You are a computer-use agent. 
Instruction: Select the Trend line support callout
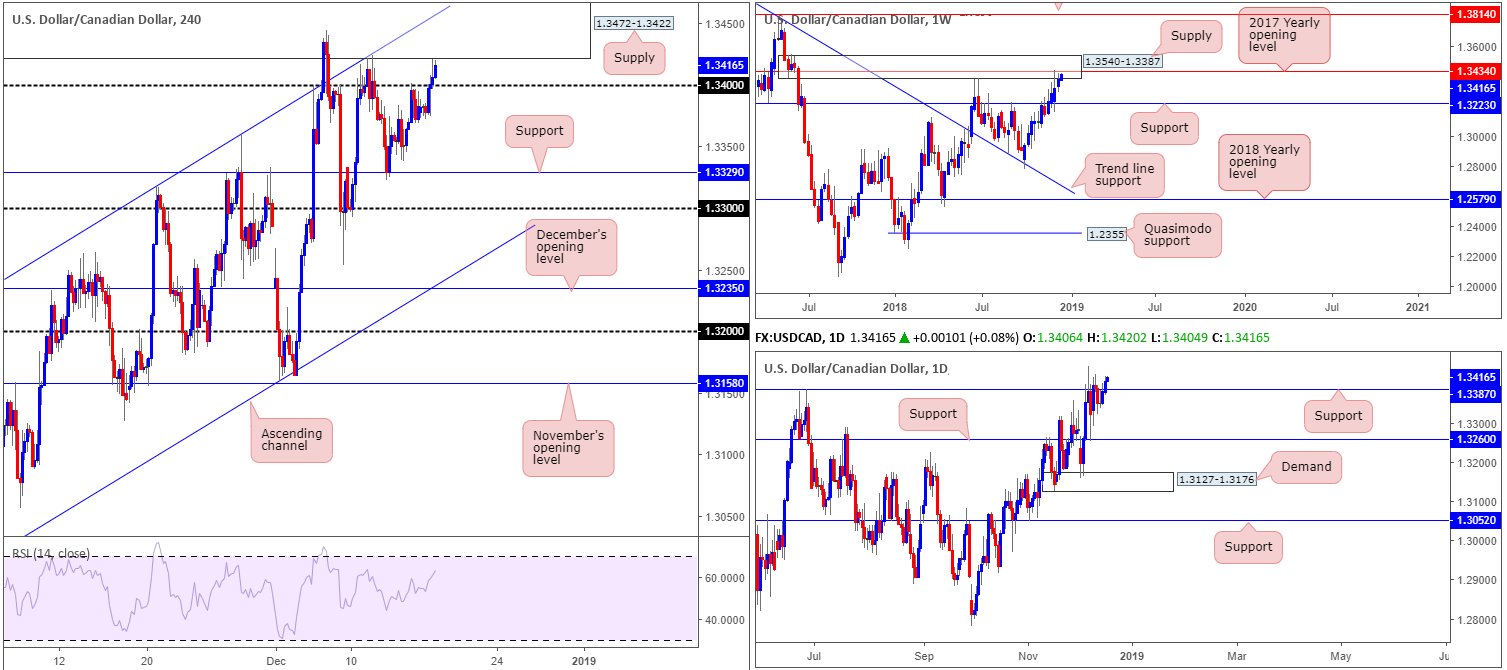(1124, 176)
